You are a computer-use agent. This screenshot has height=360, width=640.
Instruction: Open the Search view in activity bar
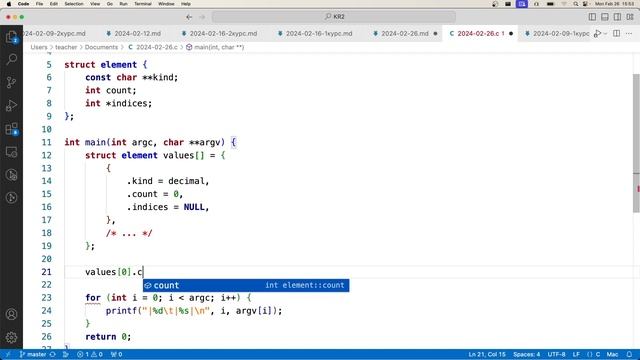(11, 60)
